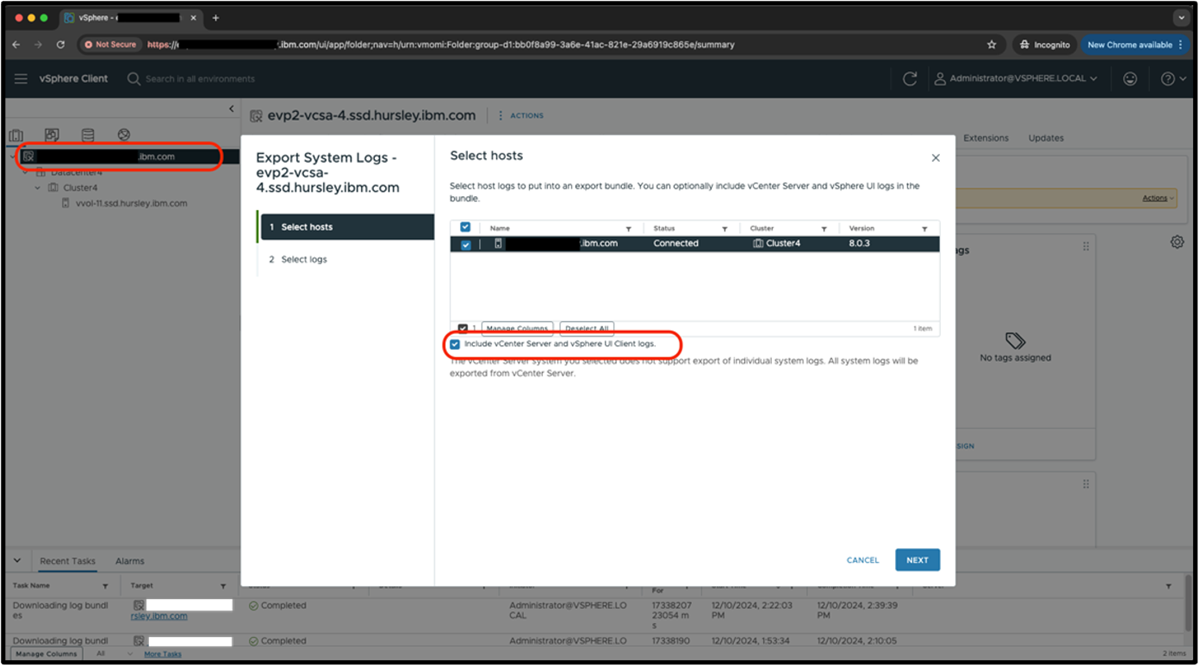Uncheck the ibm.com host row checkbox
Image resolution: width=1200 pixels, height=668 pixels.
click(465, 244)
